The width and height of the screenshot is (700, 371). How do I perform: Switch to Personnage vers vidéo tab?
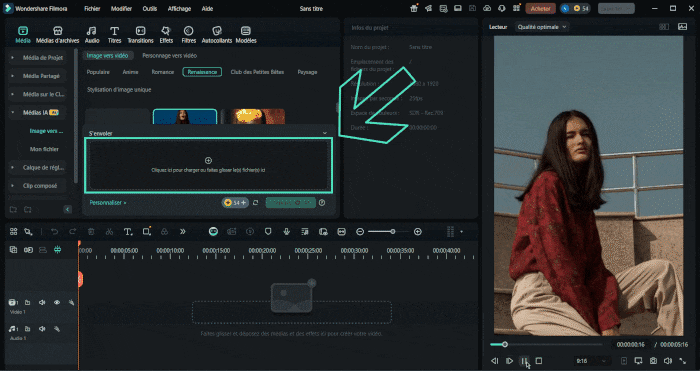tap(170, 56)
